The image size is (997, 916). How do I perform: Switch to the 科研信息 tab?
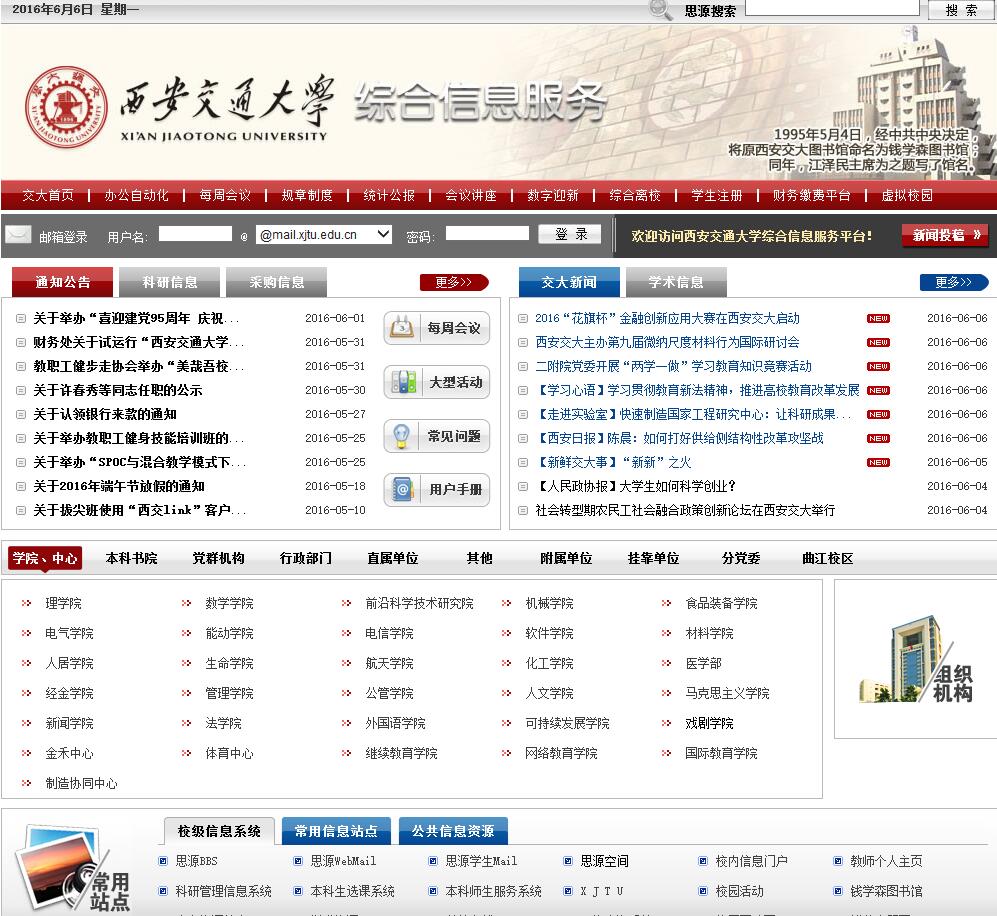tap(170, 282)
